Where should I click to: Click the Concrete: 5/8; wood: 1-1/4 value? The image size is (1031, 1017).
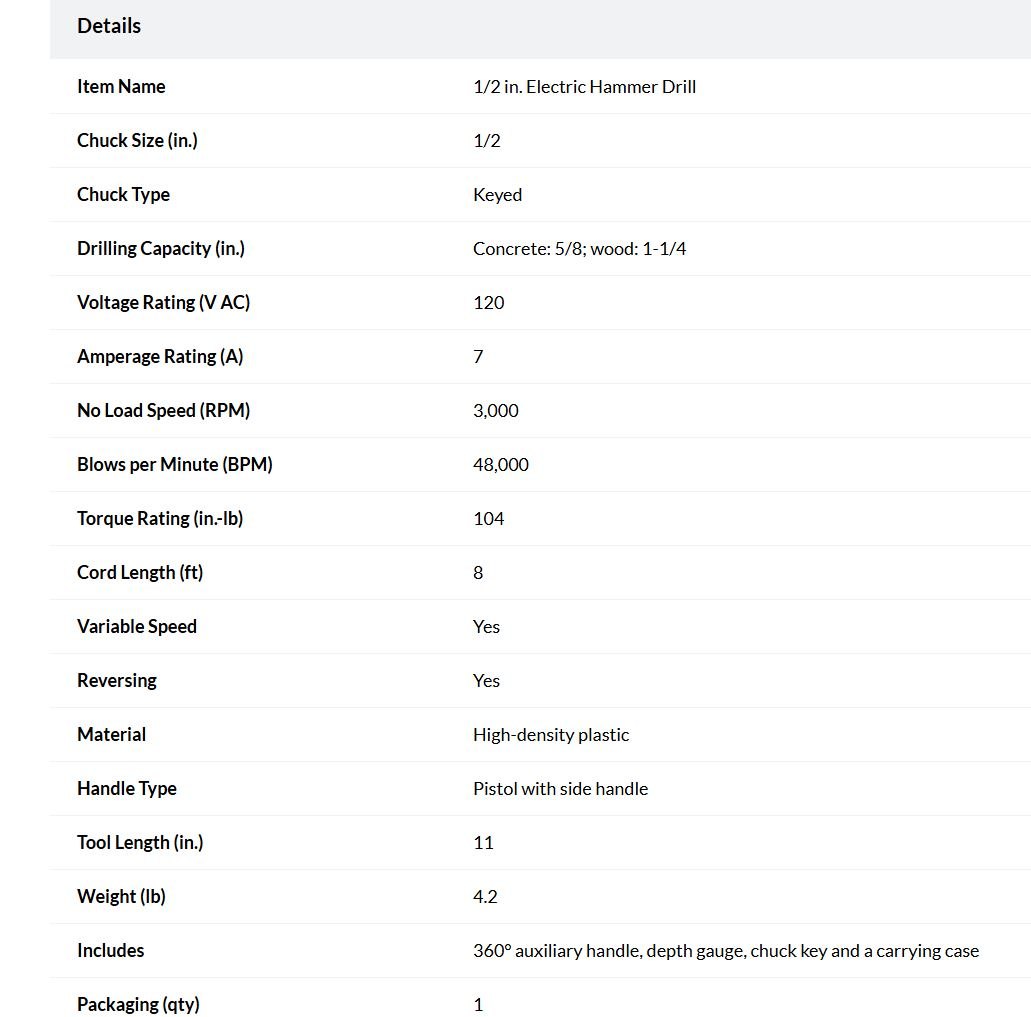pos(579,248)
